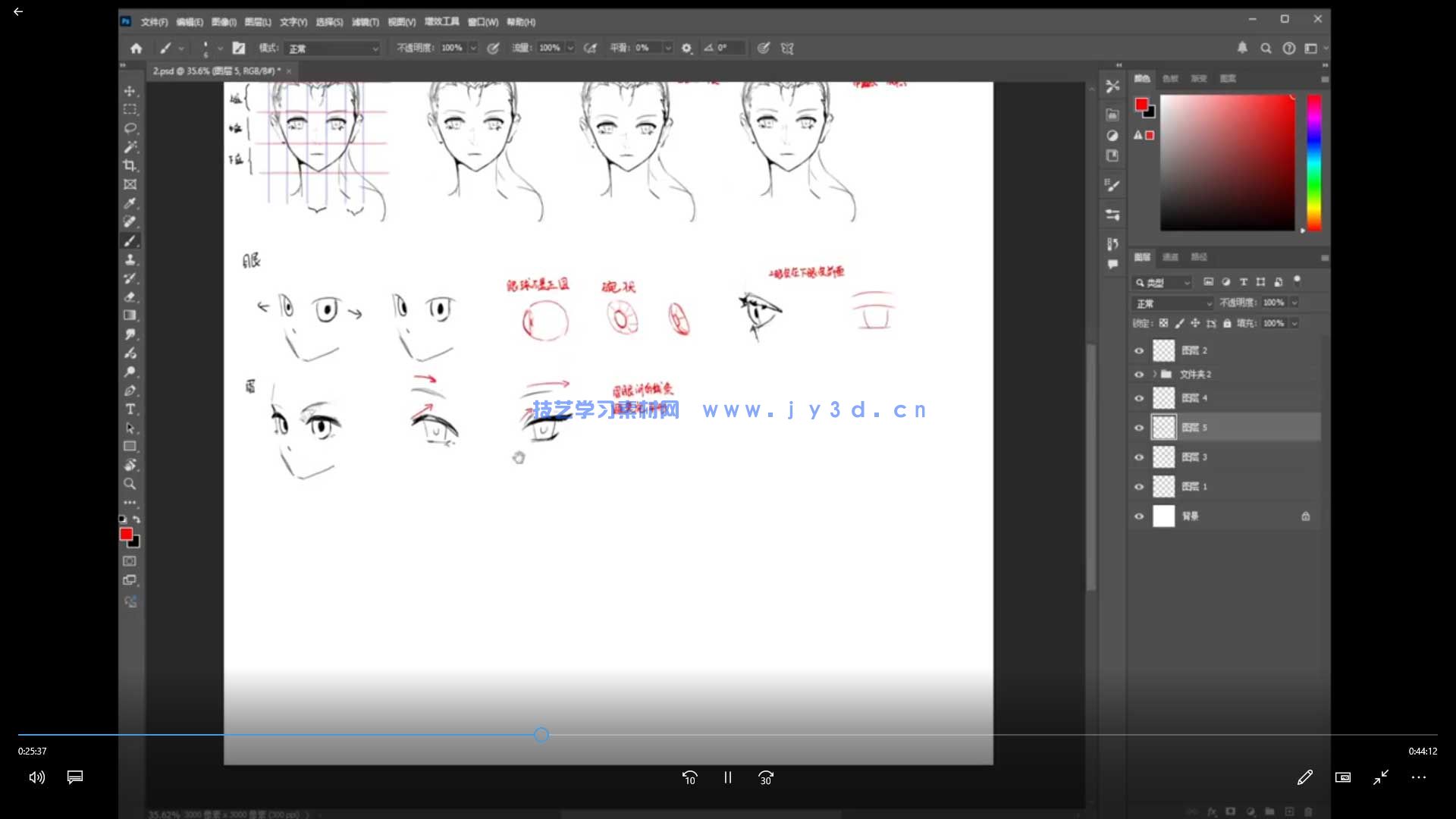Hide layer 图层 2 using eye icon

coord(1138,350)
